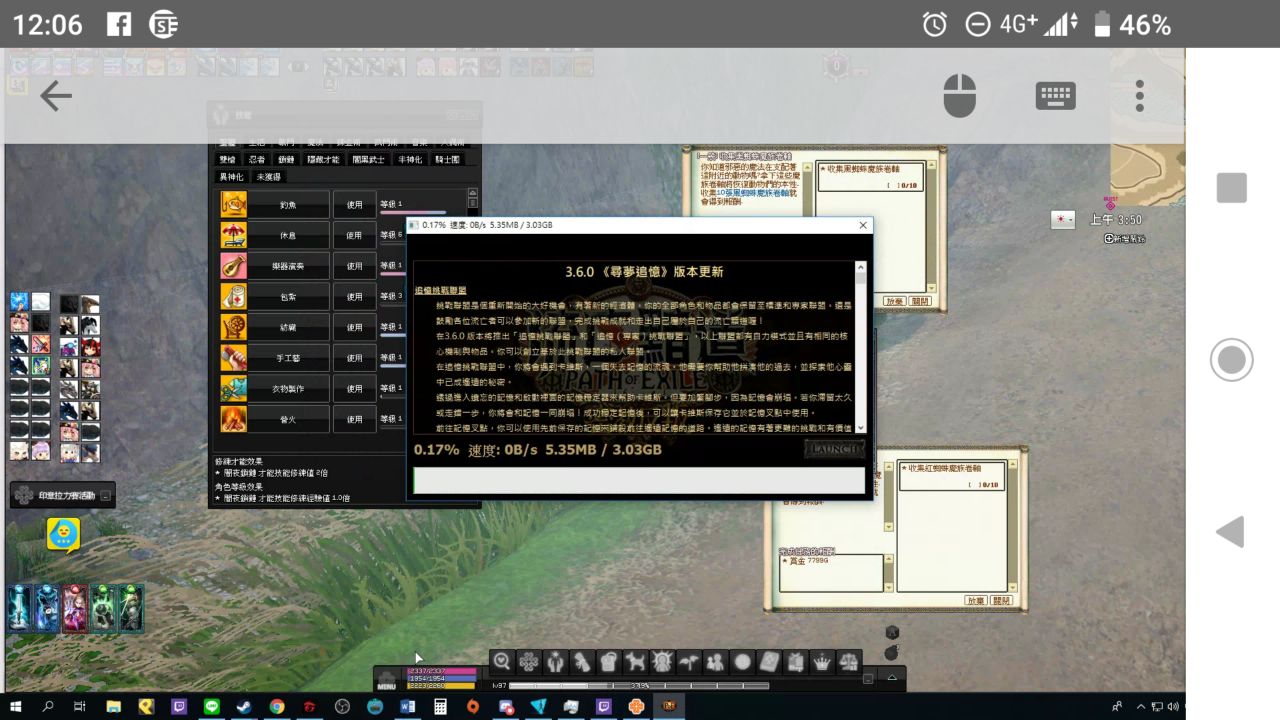The image size is (1280, 720).
Task: Click 放棄 in the 紅蜘蛛 quest window
Action: click(975, 600)
